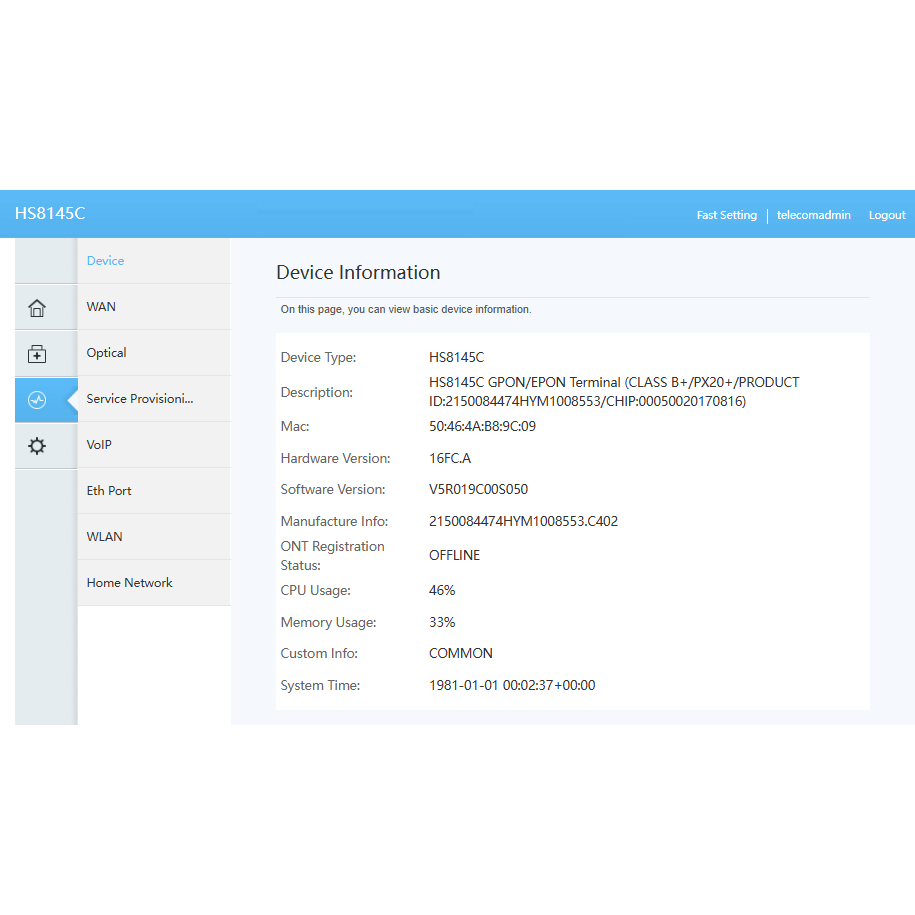Open the Eth Port page

click(x=109, y=491)
